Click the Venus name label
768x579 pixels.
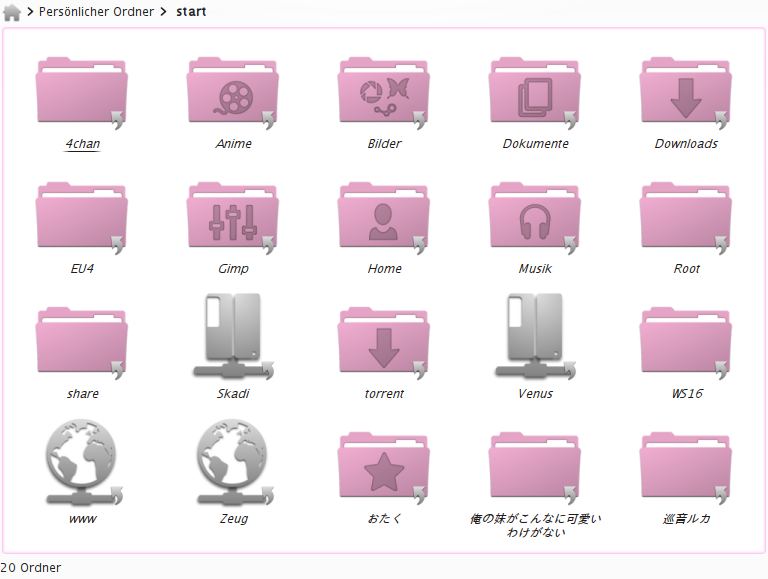[x=535, y=393]
